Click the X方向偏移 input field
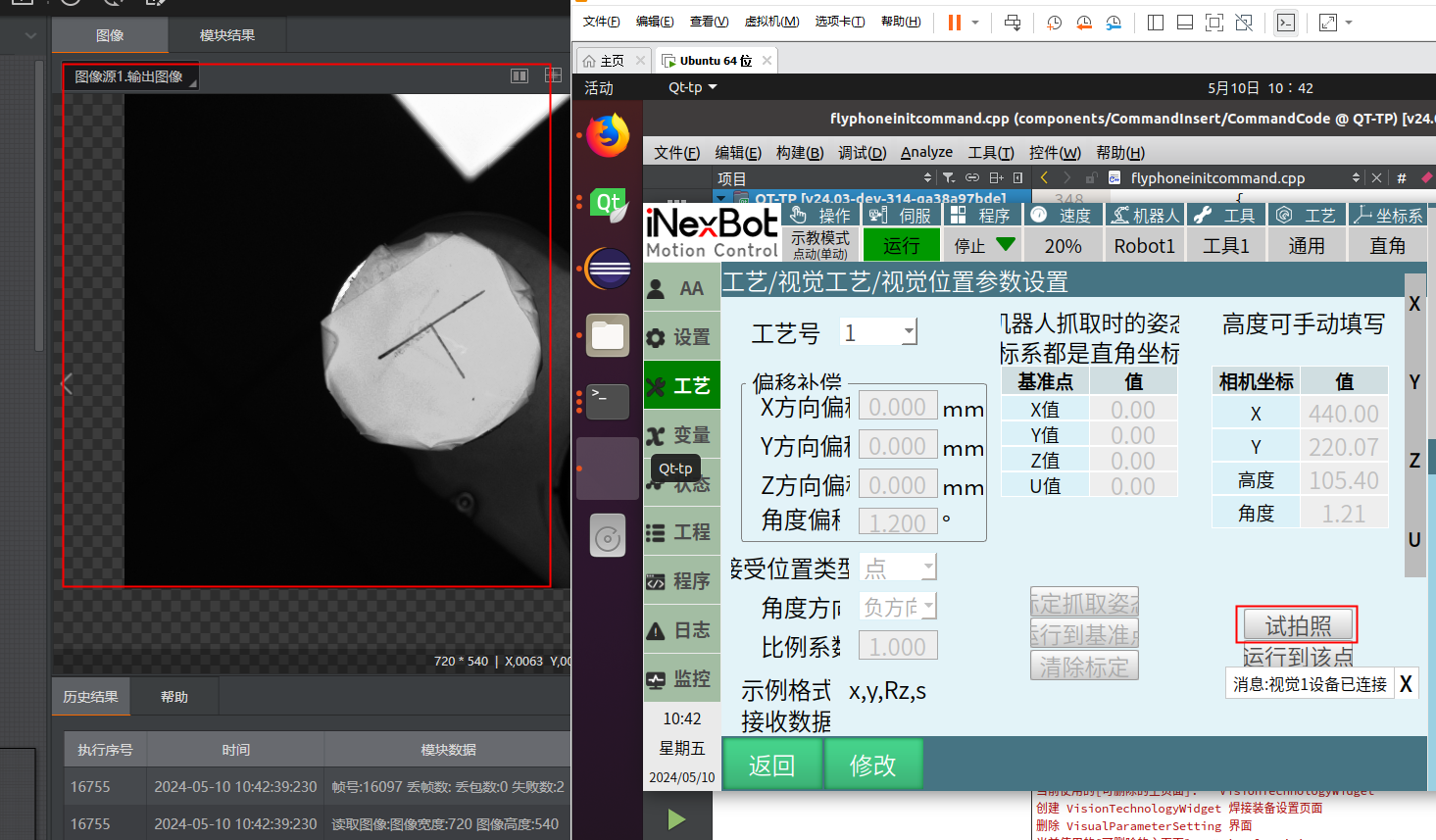Screen dimensions: 1436x840 [x=896, y=407]
